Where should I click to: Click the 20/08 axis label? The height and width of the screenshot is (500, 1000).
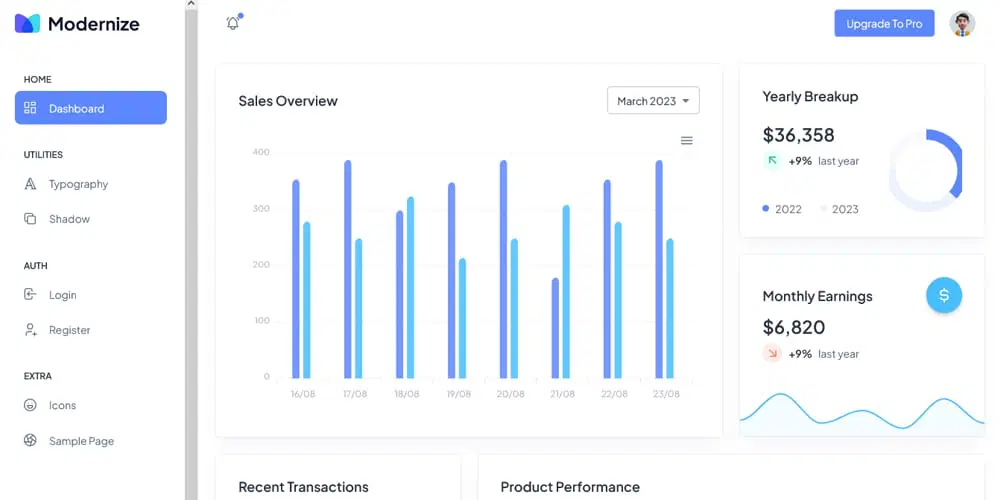[510, 394]
